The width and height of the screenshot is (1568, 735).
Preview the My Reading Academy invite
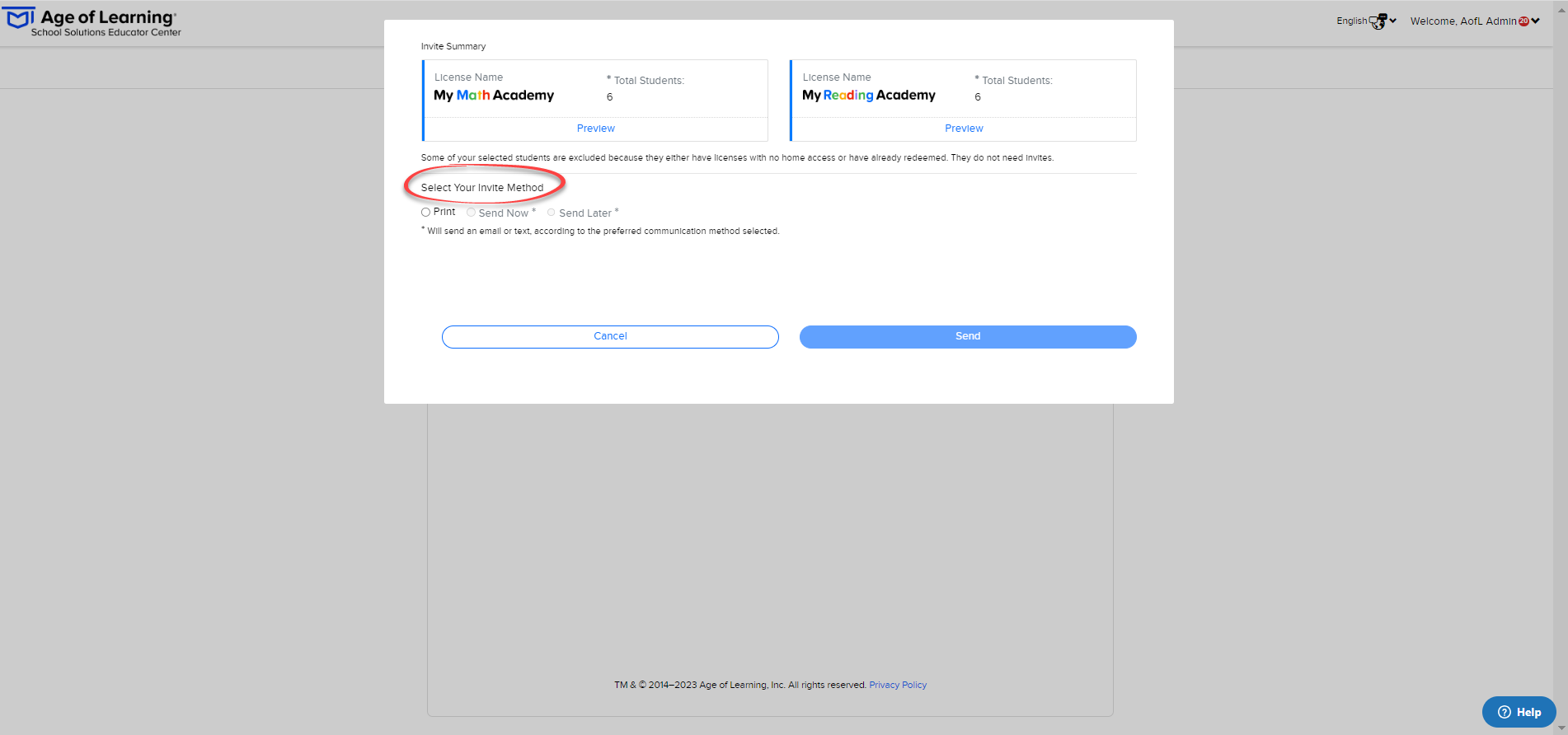coord(964,129)
